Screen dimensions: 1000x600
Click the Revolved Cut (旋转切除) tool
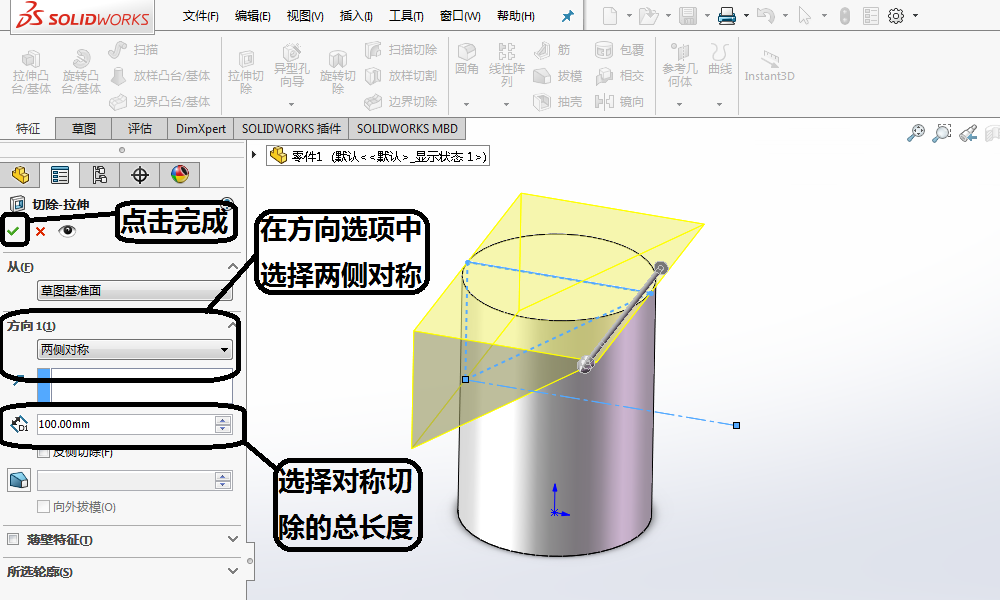tap(337, 73)
